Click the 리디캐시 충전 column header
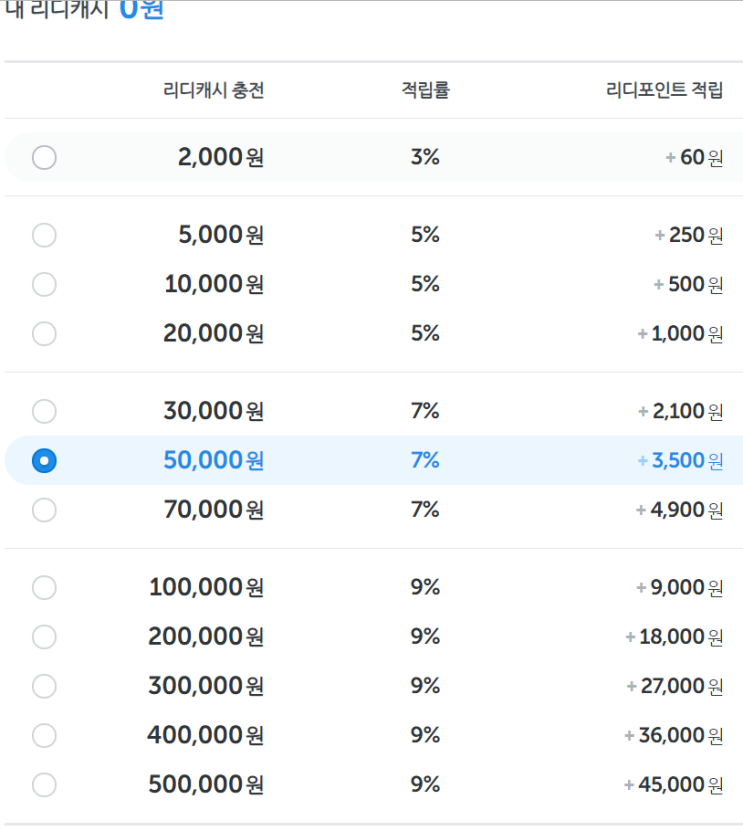This screenshot has height=831, width=743. click(x=213, y=91)
